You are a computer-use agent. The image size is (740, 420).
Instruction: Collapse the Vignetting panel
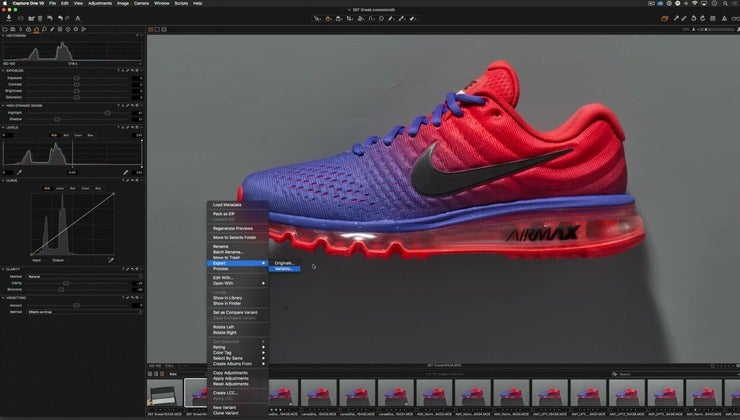pyautogui.click(x=3, y=298)
